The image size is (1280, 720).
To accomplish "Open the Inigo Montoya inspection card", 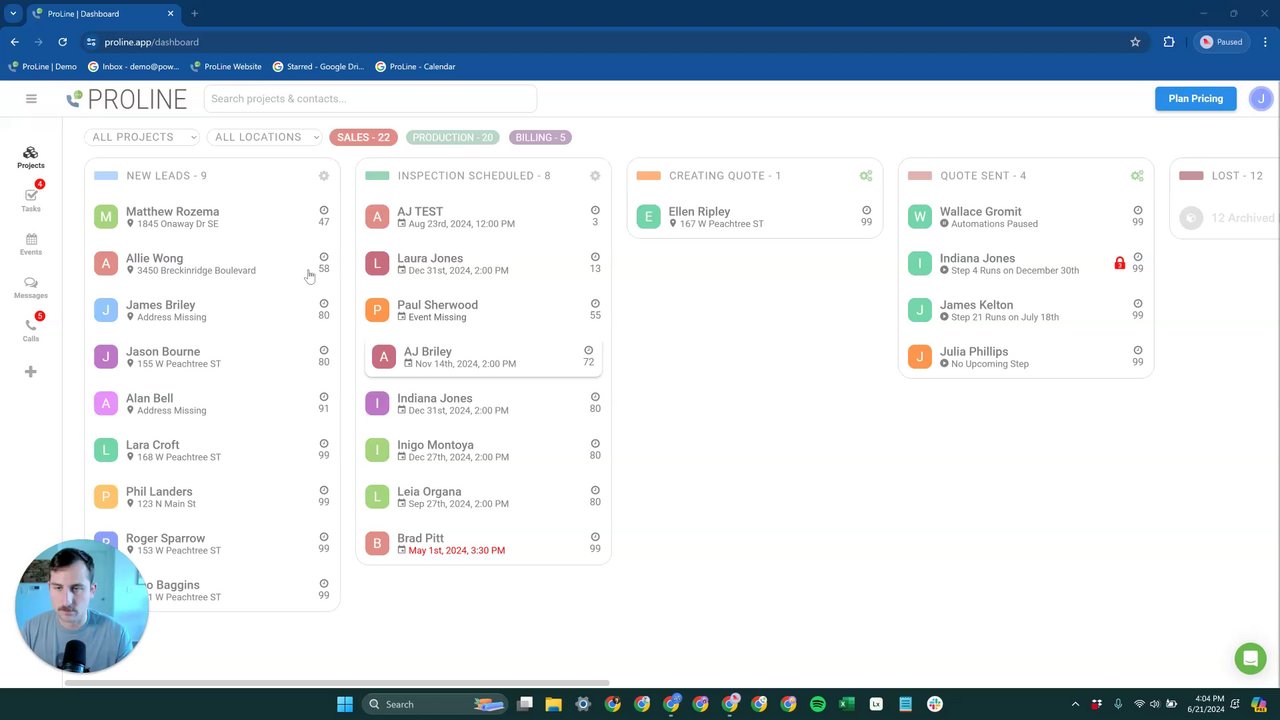I will pos(483,450).
